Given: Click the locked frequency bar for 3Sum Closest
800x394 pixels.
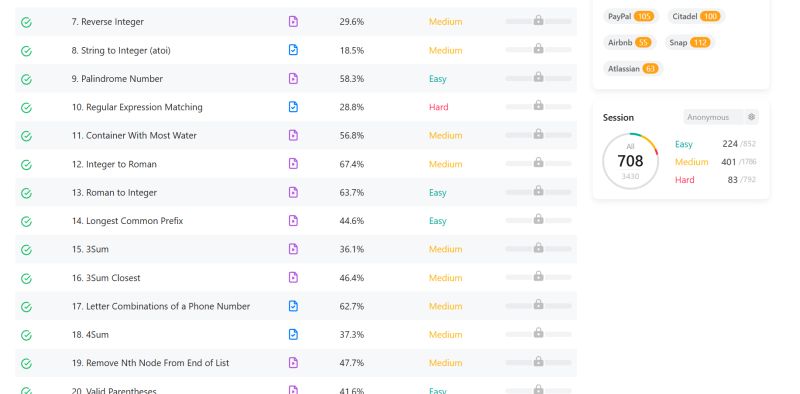Looking at the screenshot, I should (x=538, y=277).
